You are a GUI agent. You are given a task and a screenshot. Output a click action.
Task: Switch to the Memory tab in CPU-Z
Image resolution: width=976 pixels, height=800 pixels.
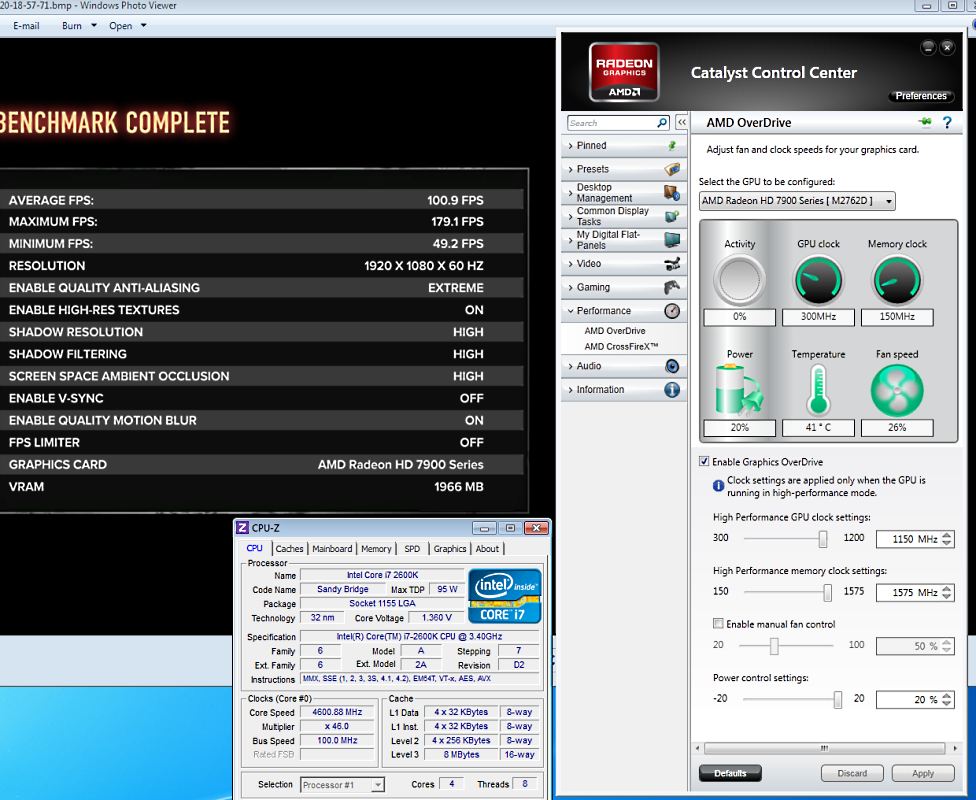(376, 548)
